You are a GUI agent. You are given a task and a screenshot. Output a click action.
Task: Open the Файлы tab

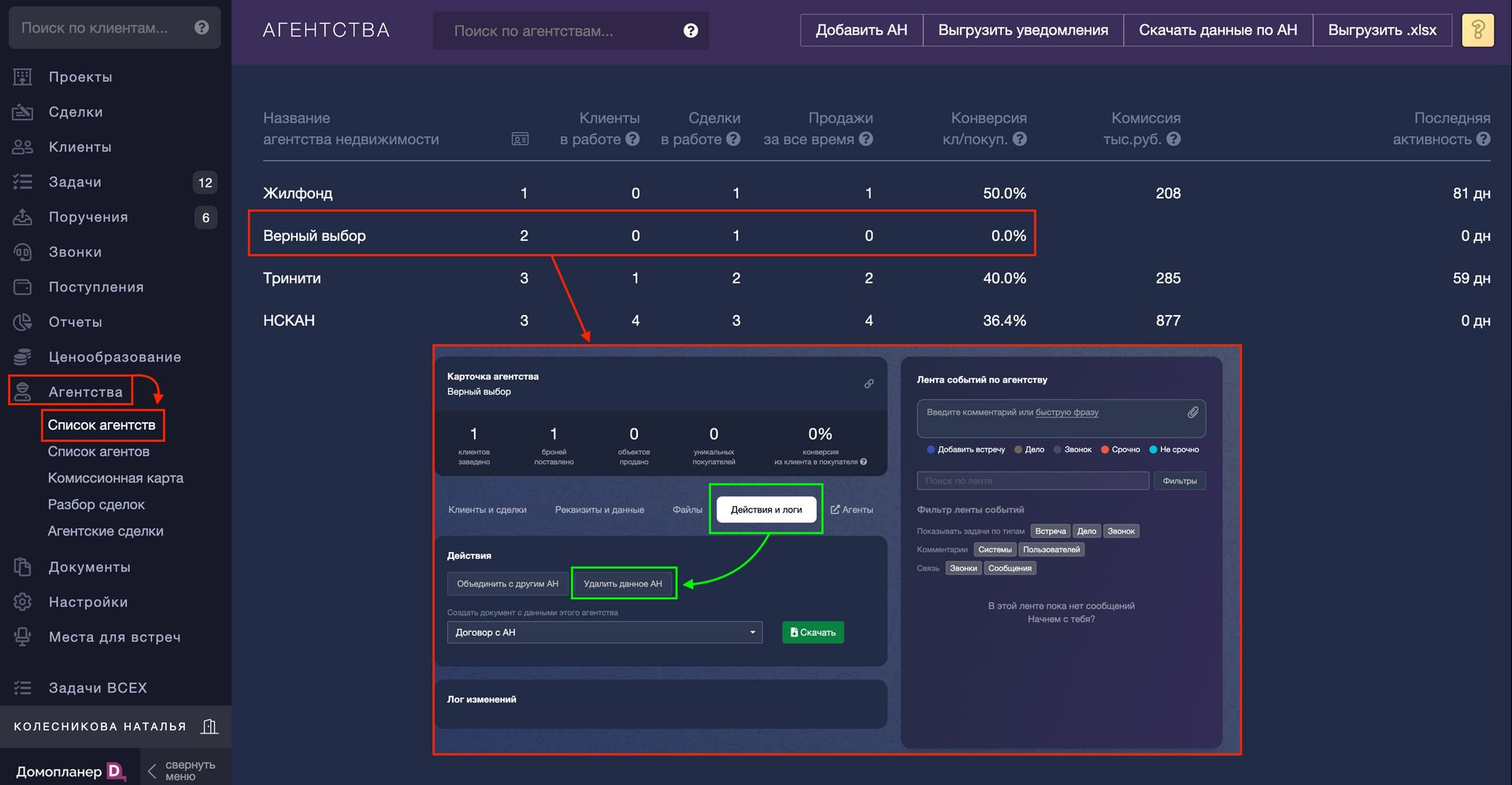687,509
